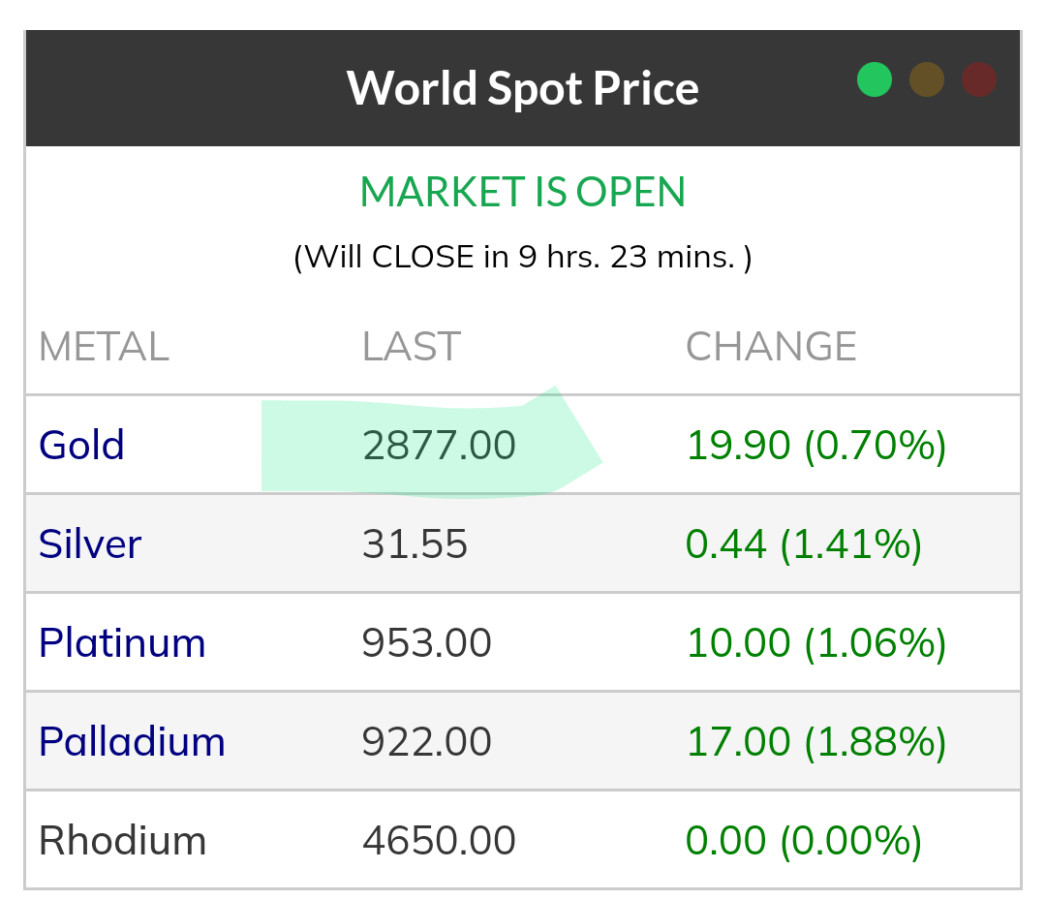Screen dimensions: 1046x900
Task: Click the red status dot
Action: coord(979,80)
